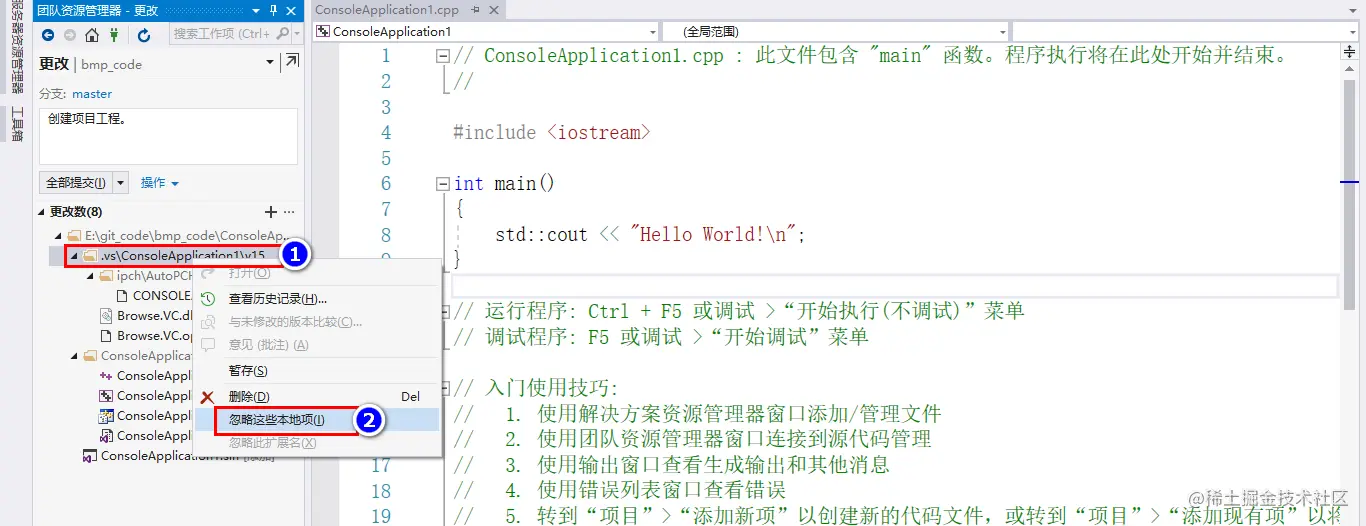This screenshot has width=1366, height=526.
Task: Collapse the ipch\AutoPCH folder node
Action: [91, 276]
